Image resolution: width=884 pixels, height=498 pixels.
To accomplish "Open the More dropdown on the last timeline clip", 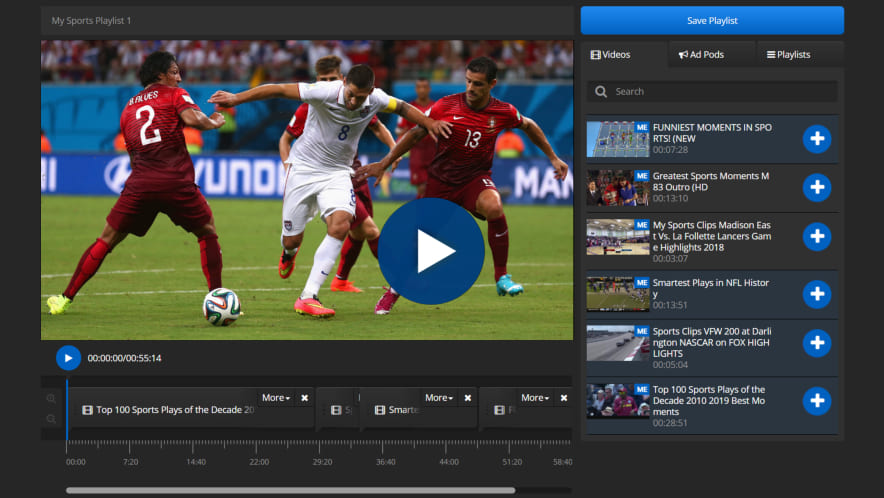I will coord(535,398).
